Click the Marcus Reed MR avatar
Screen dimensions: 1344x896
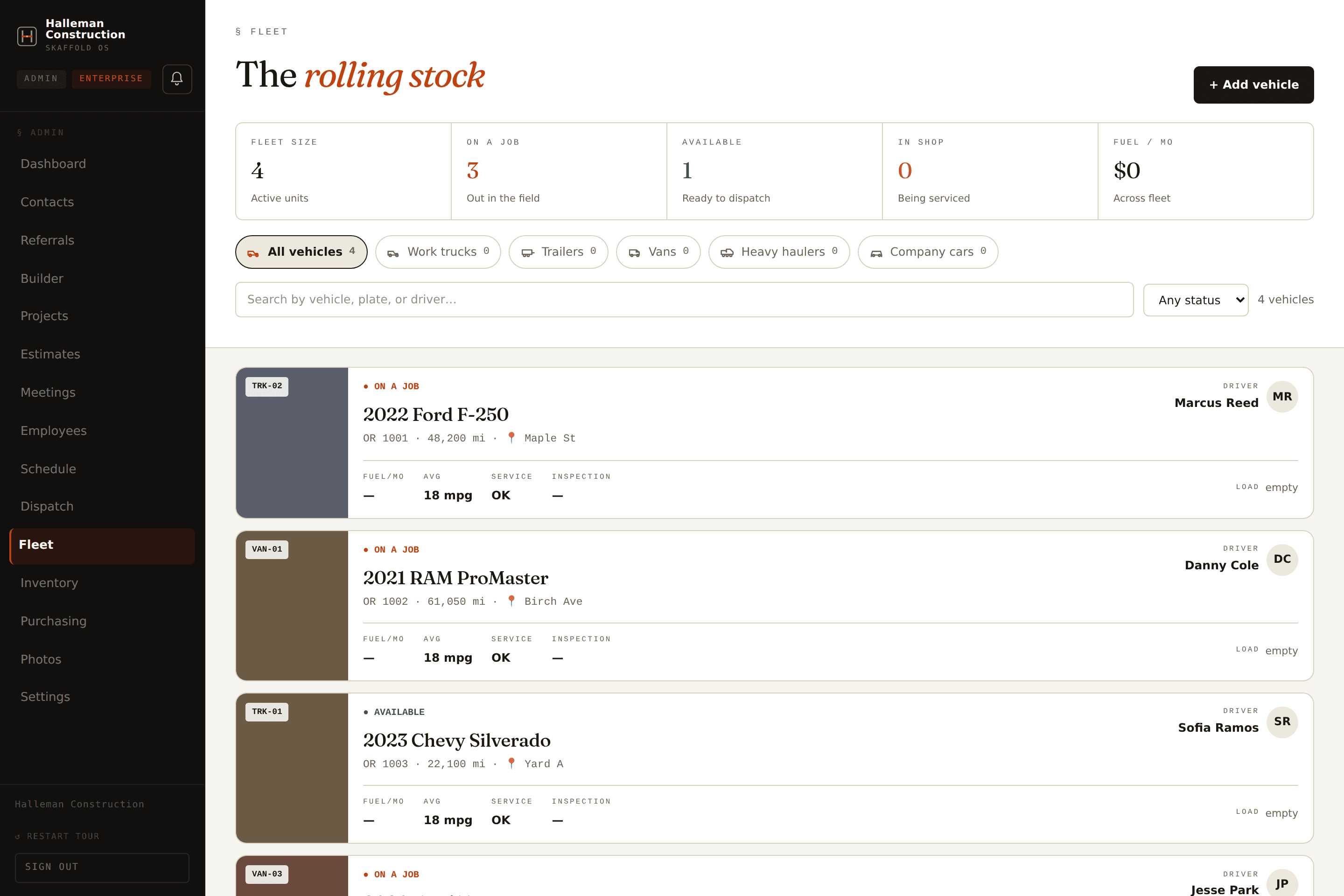pyautogui.click(x=1282, y=397)
